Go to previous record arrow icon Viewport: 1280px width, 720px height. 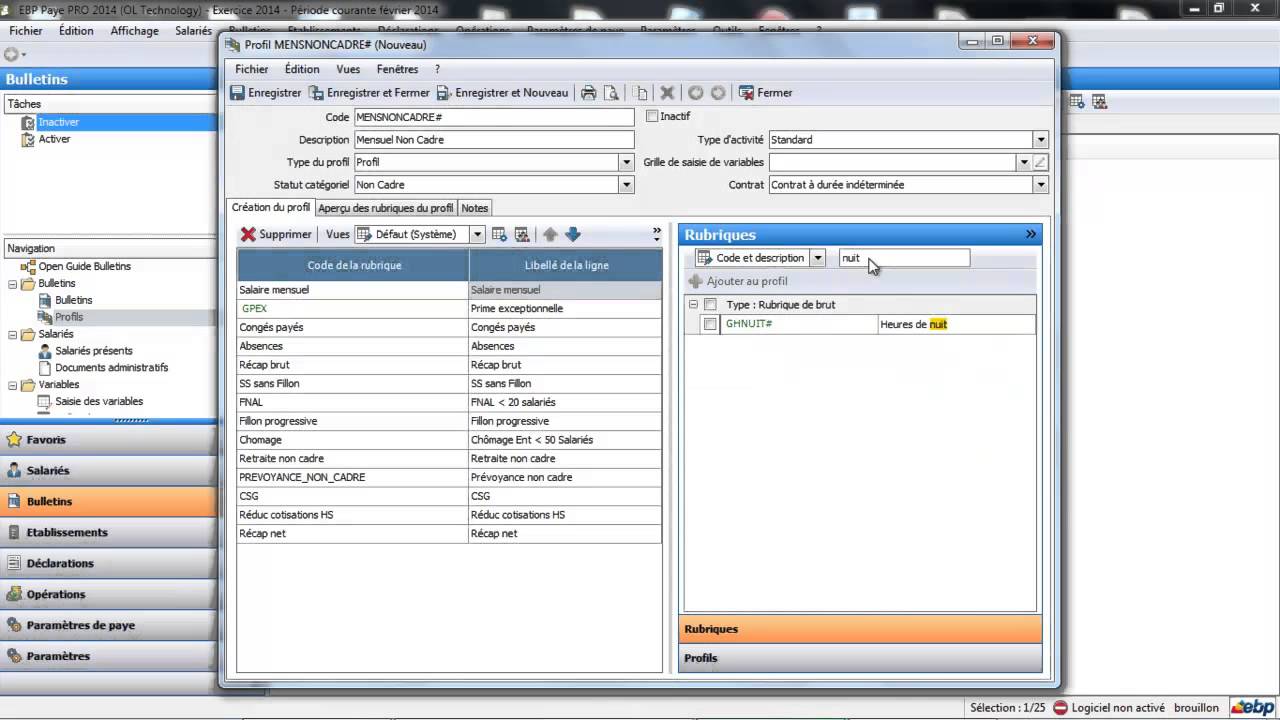(x=695, y=93)
